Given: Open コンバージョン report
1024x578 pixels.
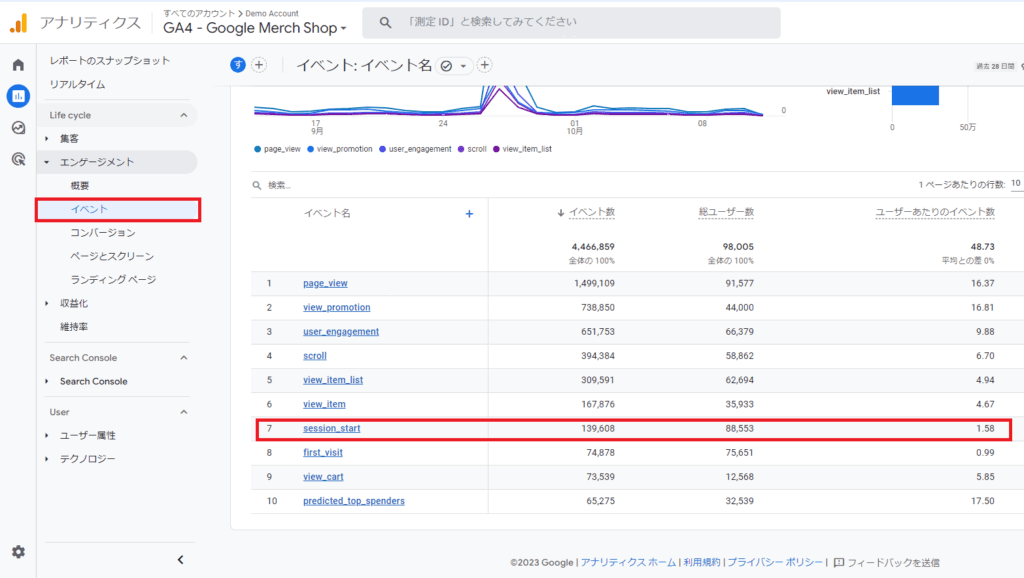Looking at the screenshot, I should click(x=103, y=233).
